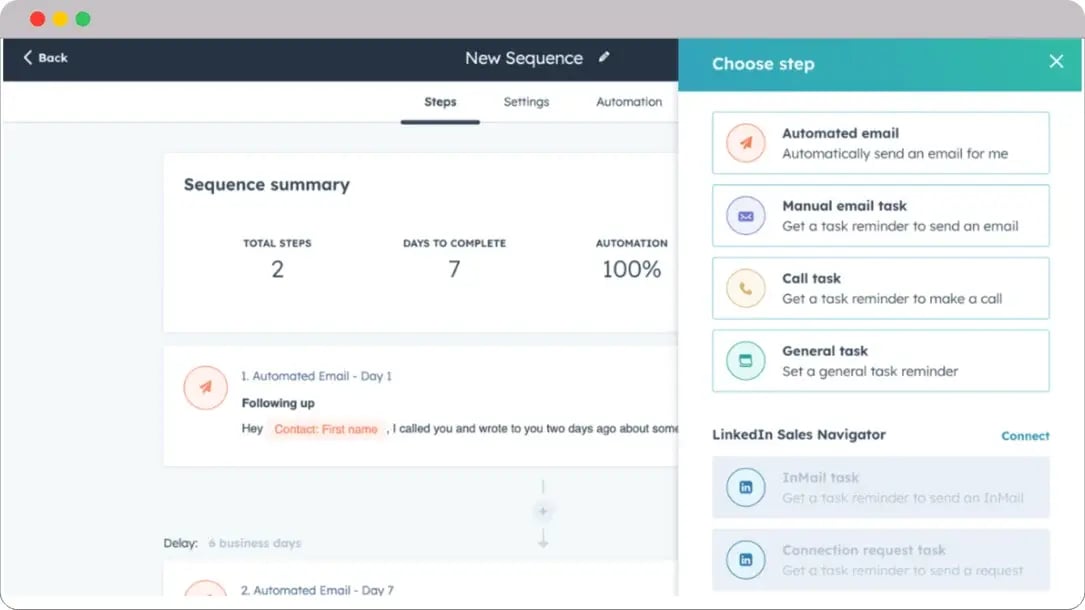Click the green macOS fullscreen button
Image resolution: width=1085 pixels, height=610 pixels.
coord(83,19)
